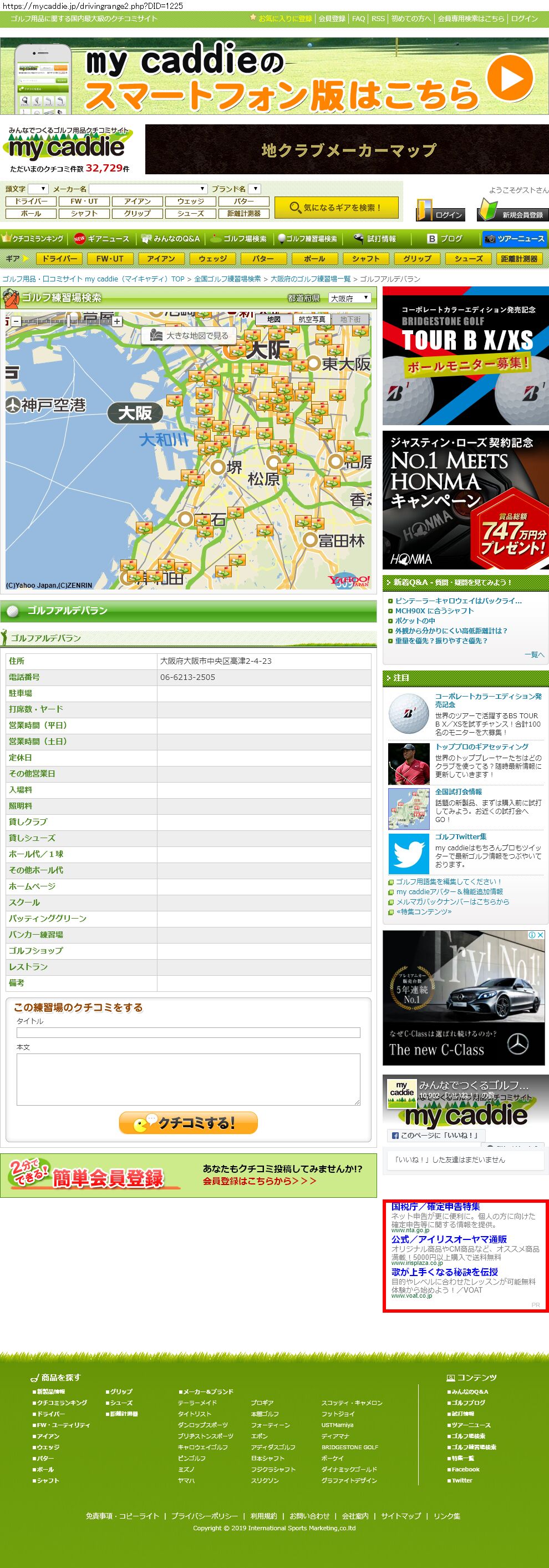Click the golf ball thumbnail in 注目
The width and height of the screenshot is (549, 1568).
pyautogui.click(x=409, y=713)
